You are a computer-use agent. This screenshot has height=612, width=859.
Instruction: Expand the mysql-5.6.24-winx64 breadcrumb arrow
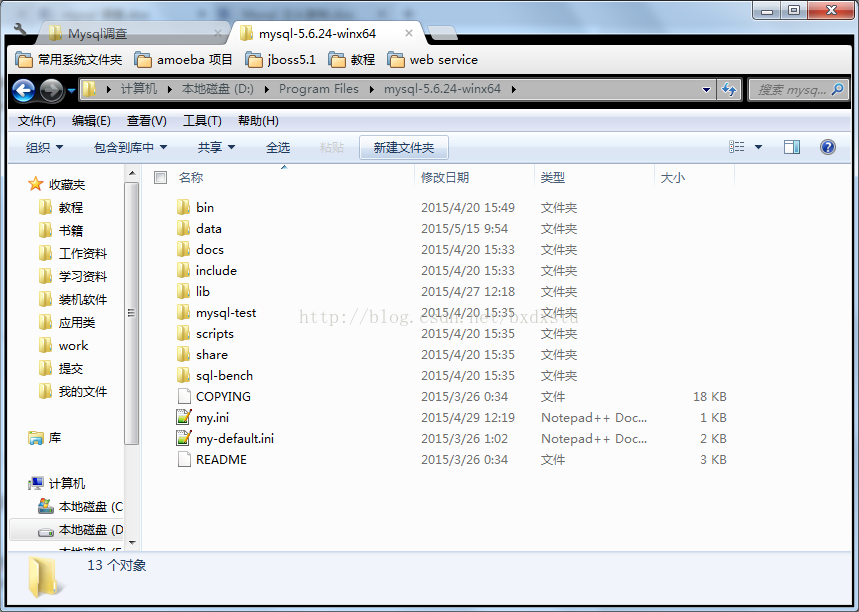click(x=513, y=89)
